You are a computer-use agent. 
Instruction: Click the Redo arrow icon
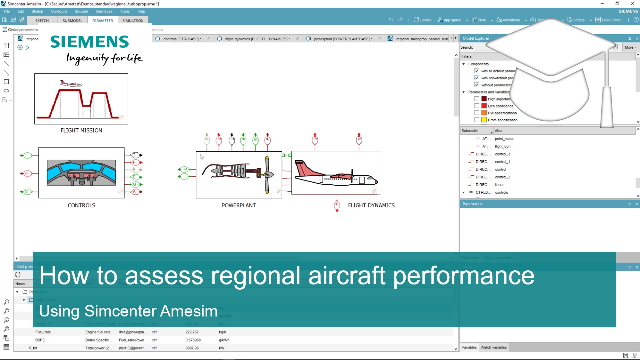pyautogui.click(x=400, y=20)
